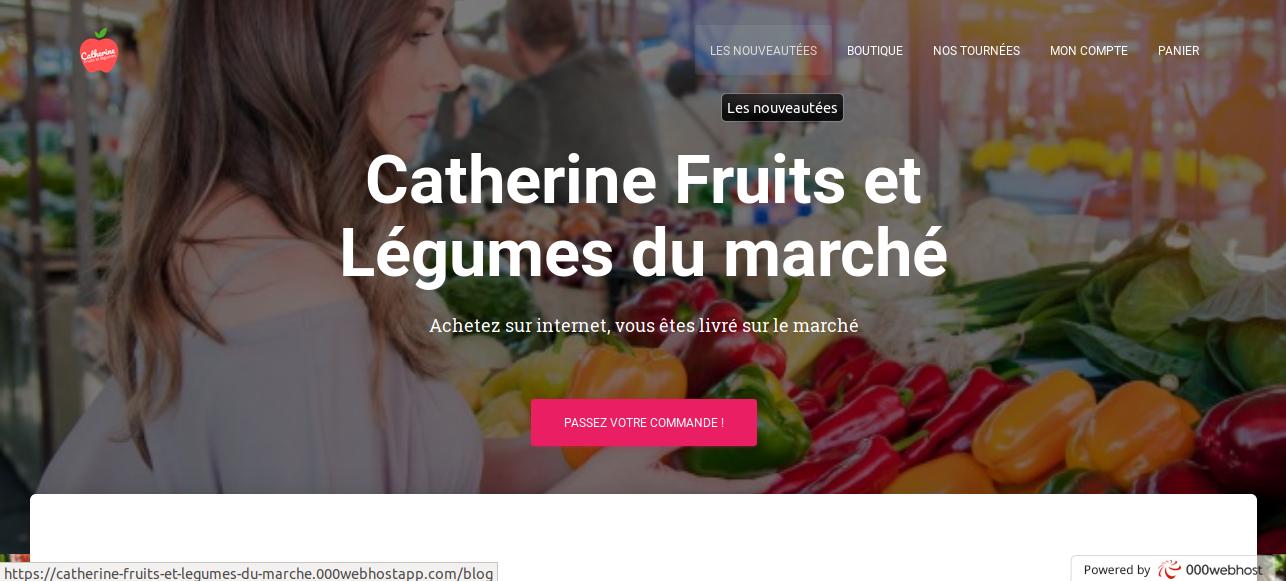
Task: Click the 'Powered by' banner text
Action: pos(1117,570)
